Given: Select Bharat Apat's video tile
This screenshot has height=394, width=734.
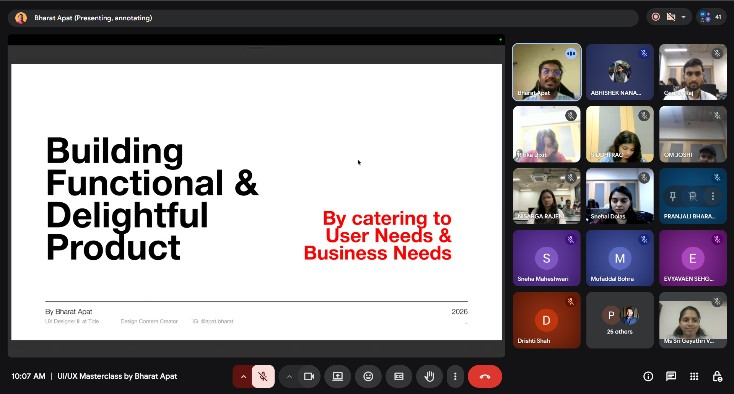Looking at the screenshot, I should [x=547, y=72].
